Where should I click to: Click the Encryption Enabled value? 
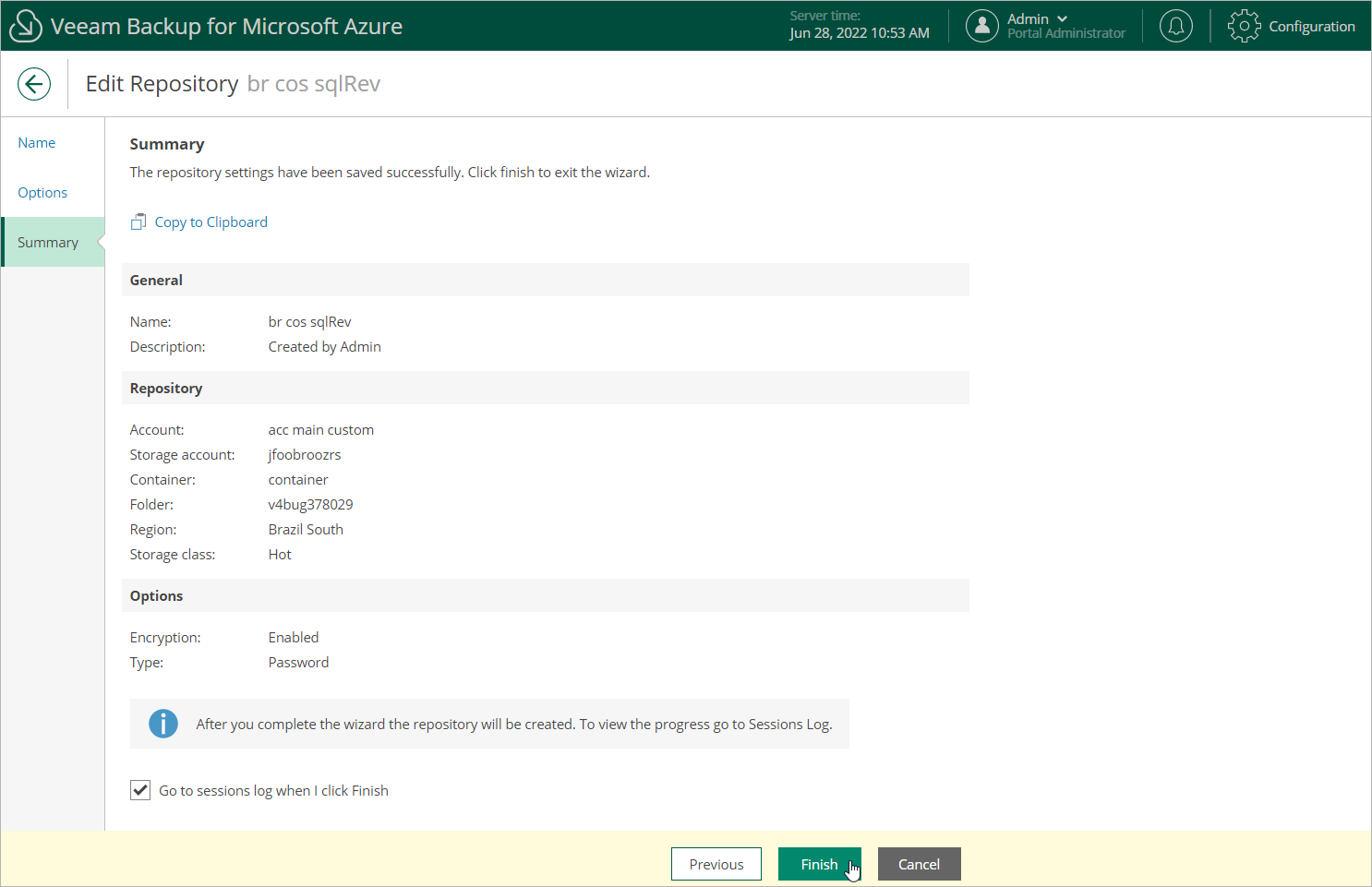coord(294,637)
